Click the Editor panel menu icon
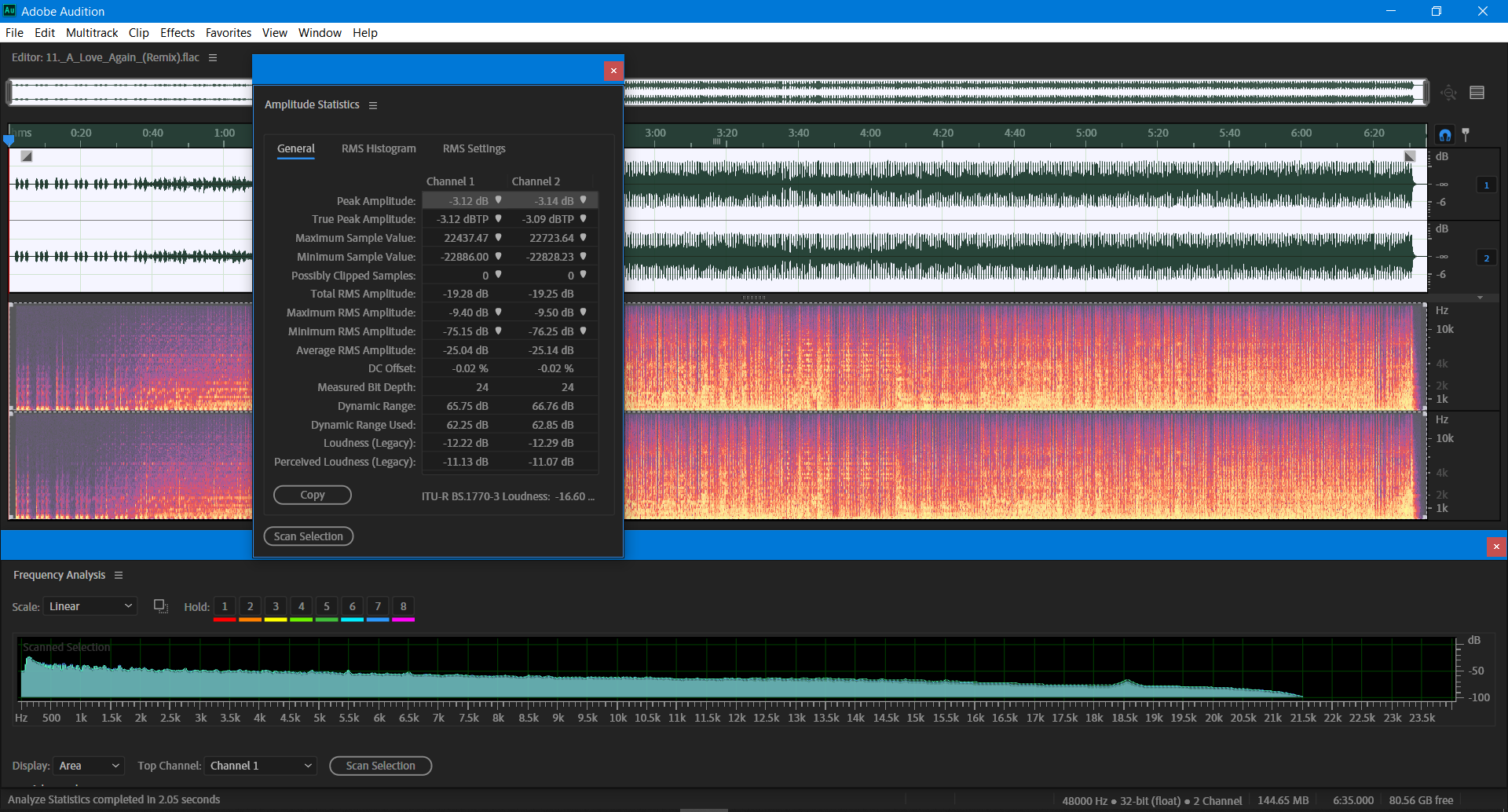1508x812 pixels. pos(213,57)
